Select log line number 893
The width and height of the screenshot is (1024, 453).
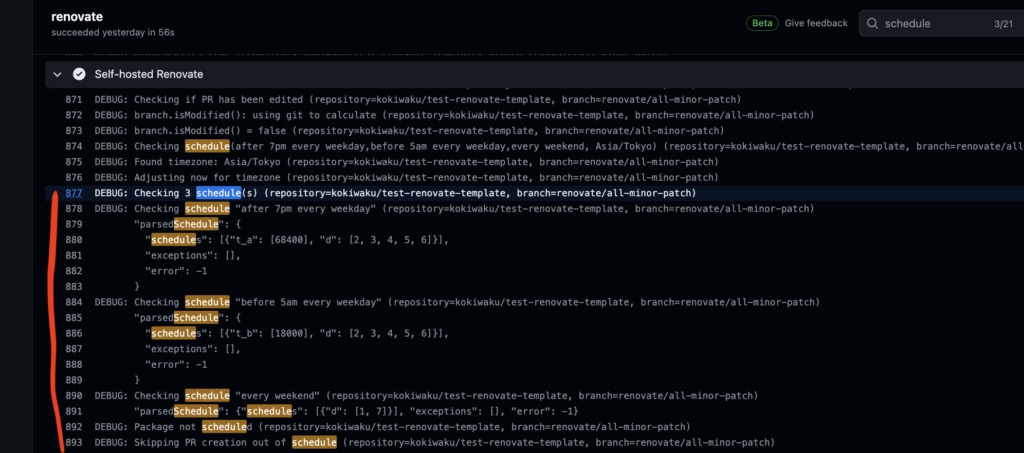73,443
